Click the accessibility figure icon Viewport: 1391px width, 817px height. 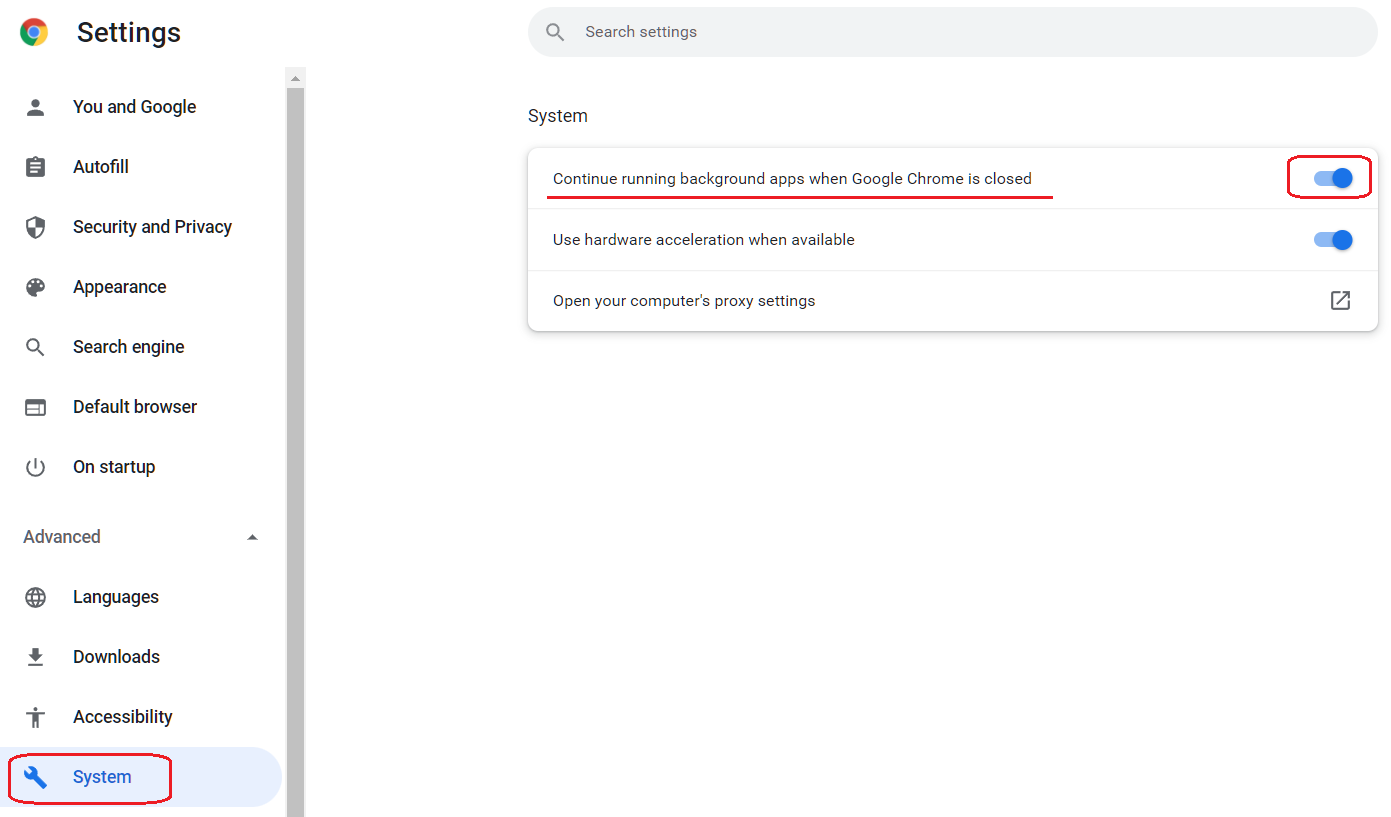[35, 717]
